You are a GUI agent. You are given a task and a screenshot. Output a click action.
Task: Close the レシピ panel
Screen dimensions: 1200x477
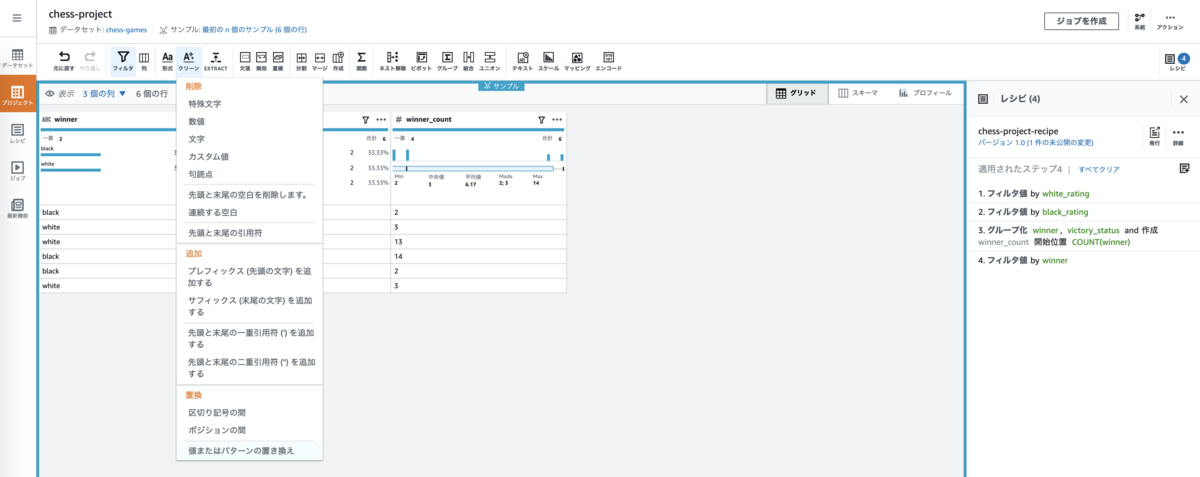(x=1184, y=99)
